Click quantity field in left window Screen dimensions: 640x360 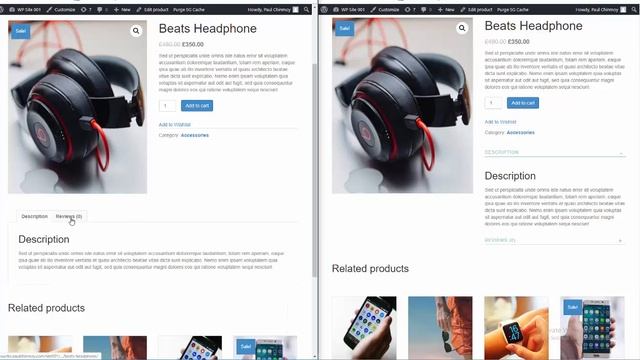[x=167, y=106]
